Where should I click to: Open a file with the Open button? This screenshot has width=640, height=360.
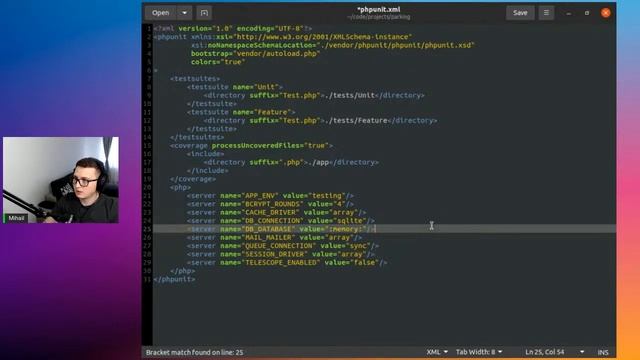tap(160, 13)
